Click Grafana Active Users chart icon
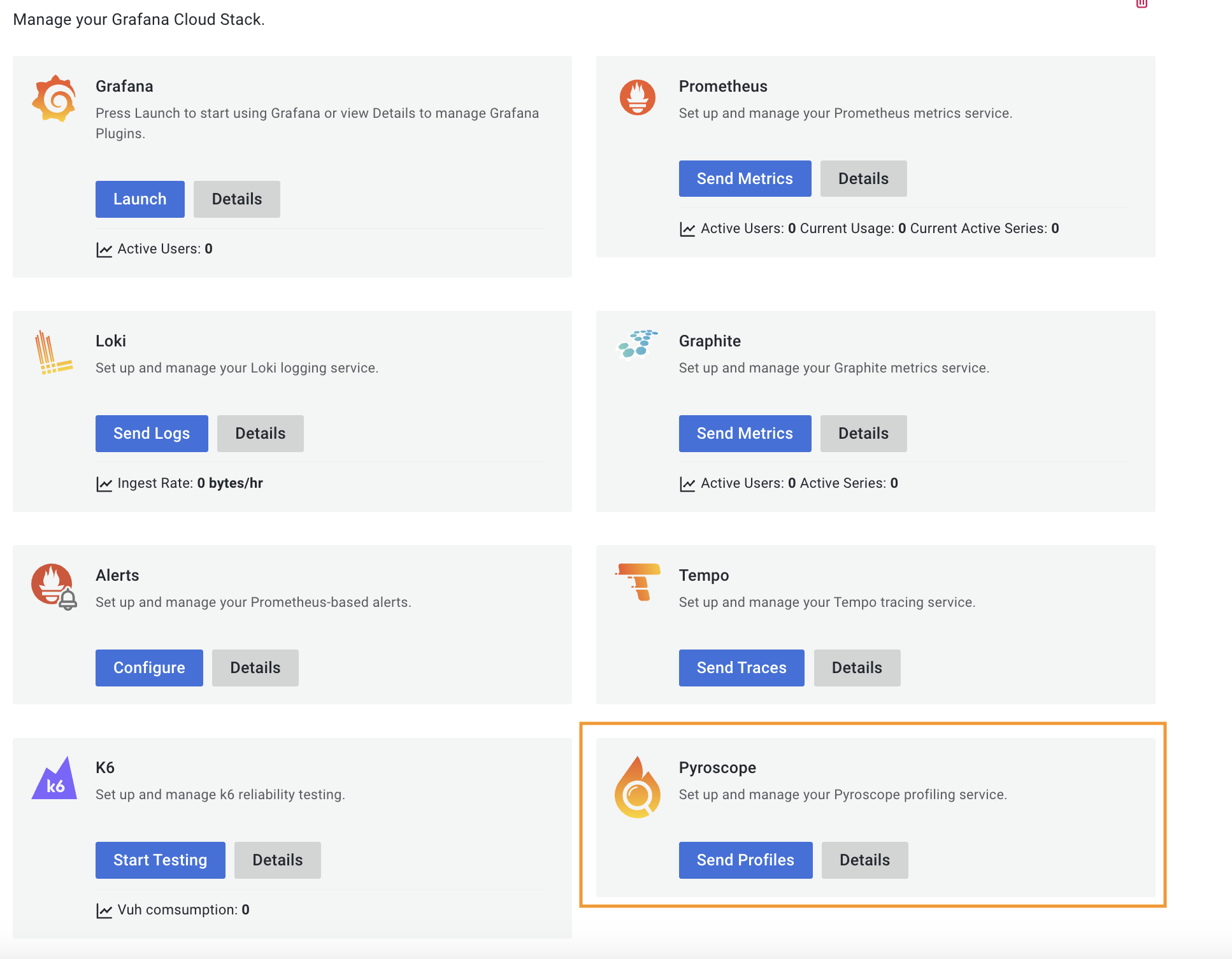 [104, 250]
